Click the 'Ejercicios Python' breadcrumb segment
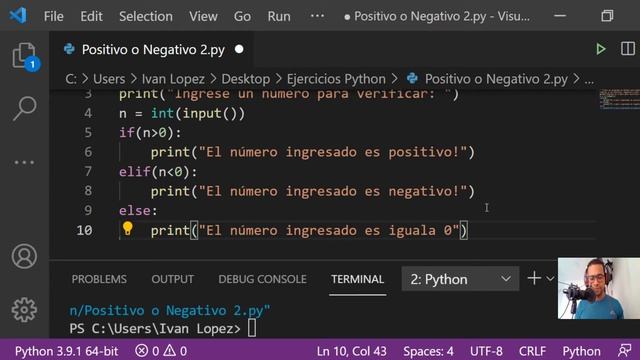The image size is (640, 360). pyautogui.click(x=336, y=79)
